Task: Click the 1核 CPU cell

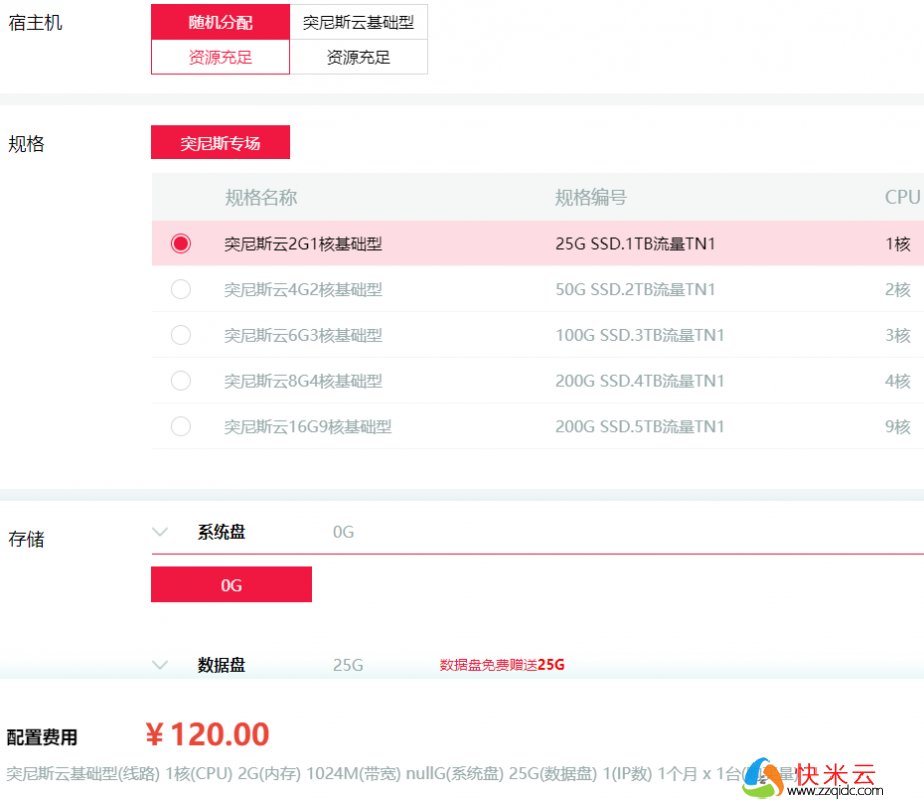Action: tap(898, 244)
